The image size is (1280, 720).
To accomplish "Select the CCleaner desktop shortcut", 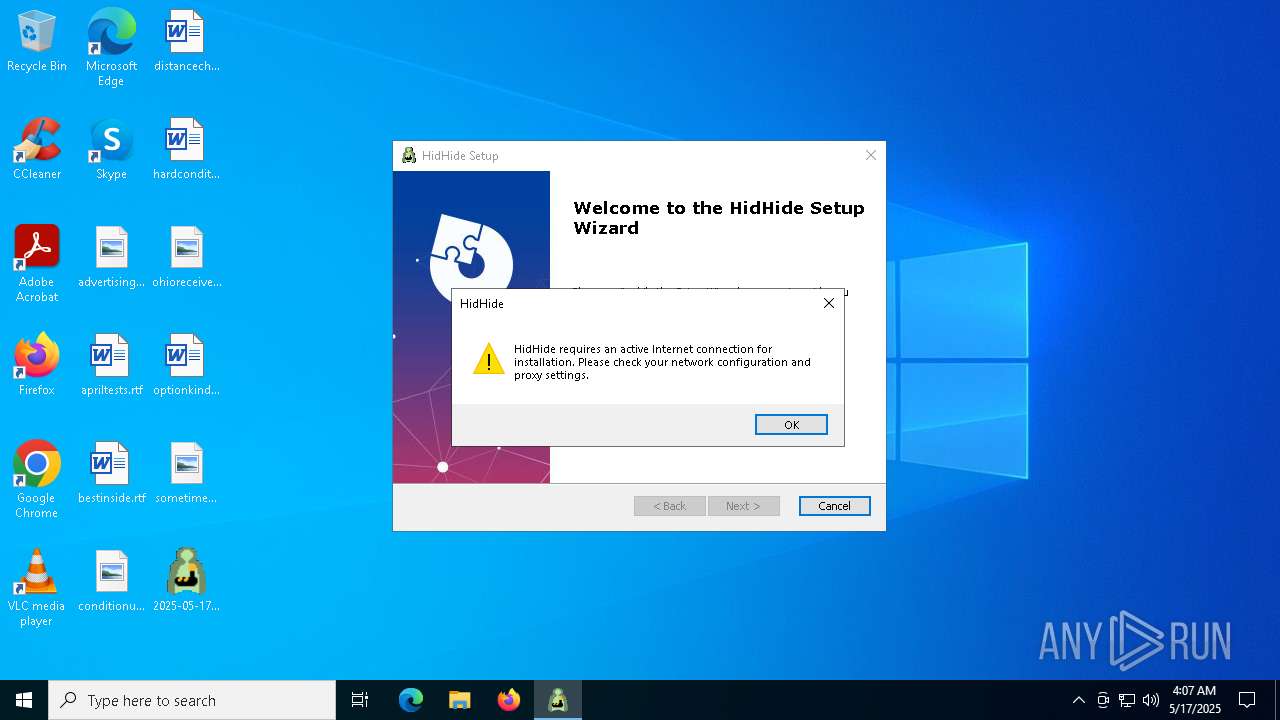I will coord(37,149).
